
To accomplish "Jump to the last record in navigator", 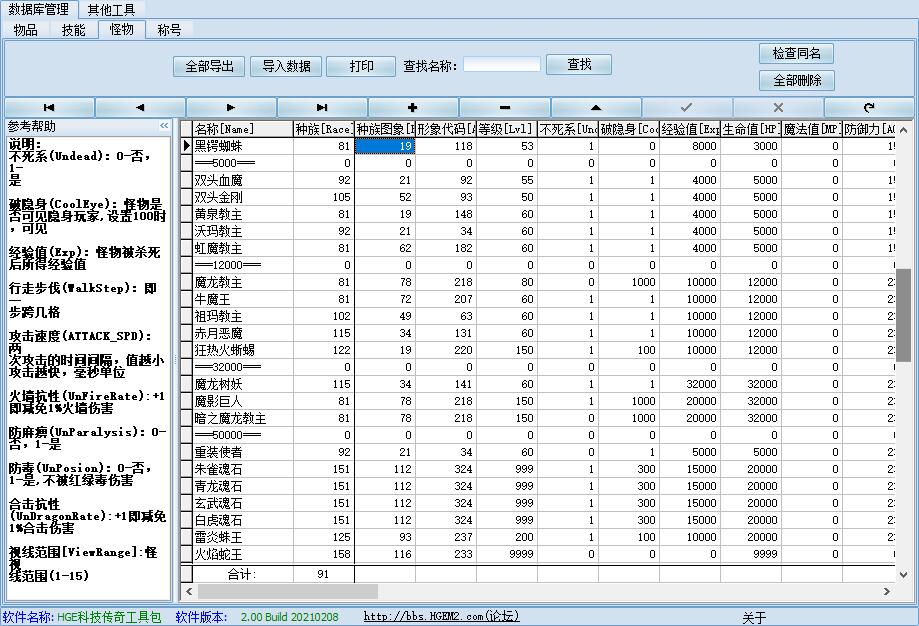I will 322,107.
